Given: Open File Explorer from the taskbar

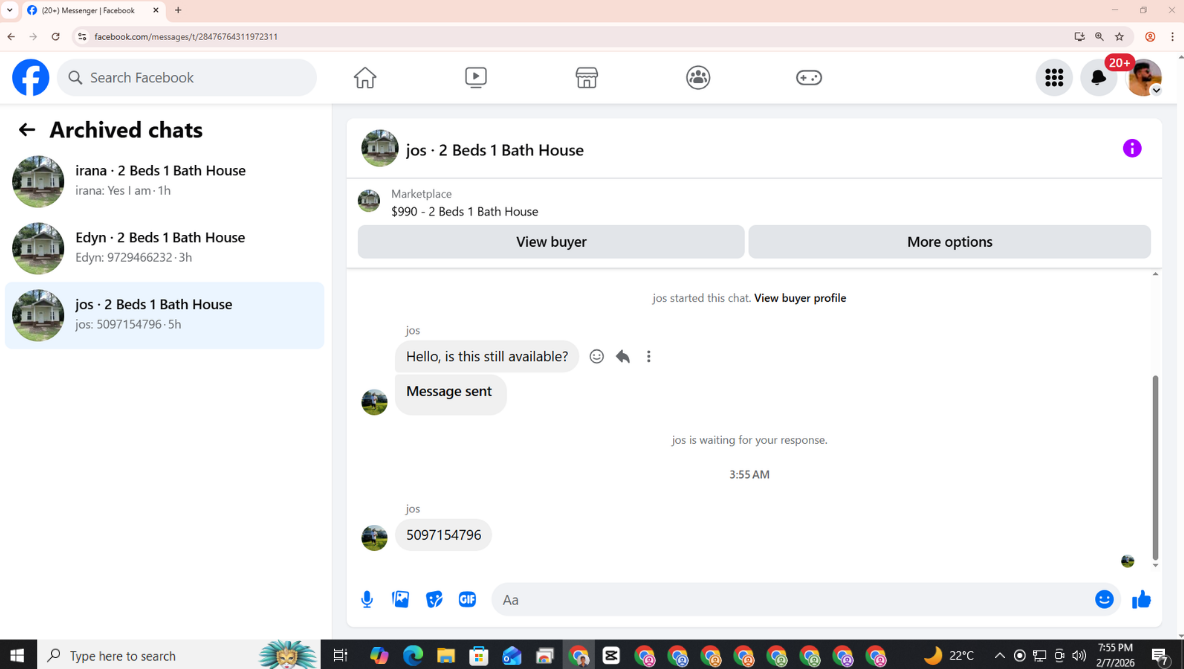Looking at the screenshot, I should coord(446,655).
